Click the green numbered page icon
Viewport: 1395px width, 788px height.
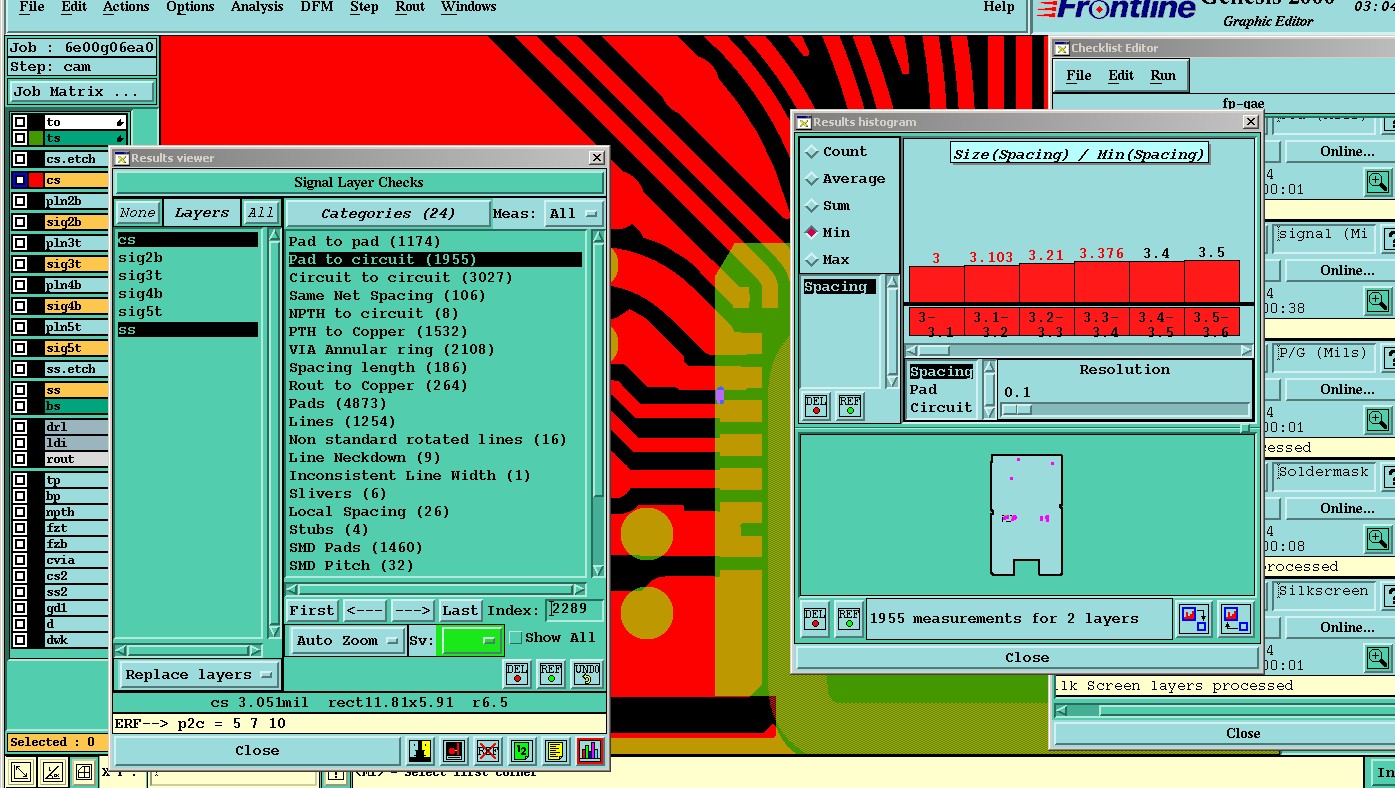coord(521,751)
